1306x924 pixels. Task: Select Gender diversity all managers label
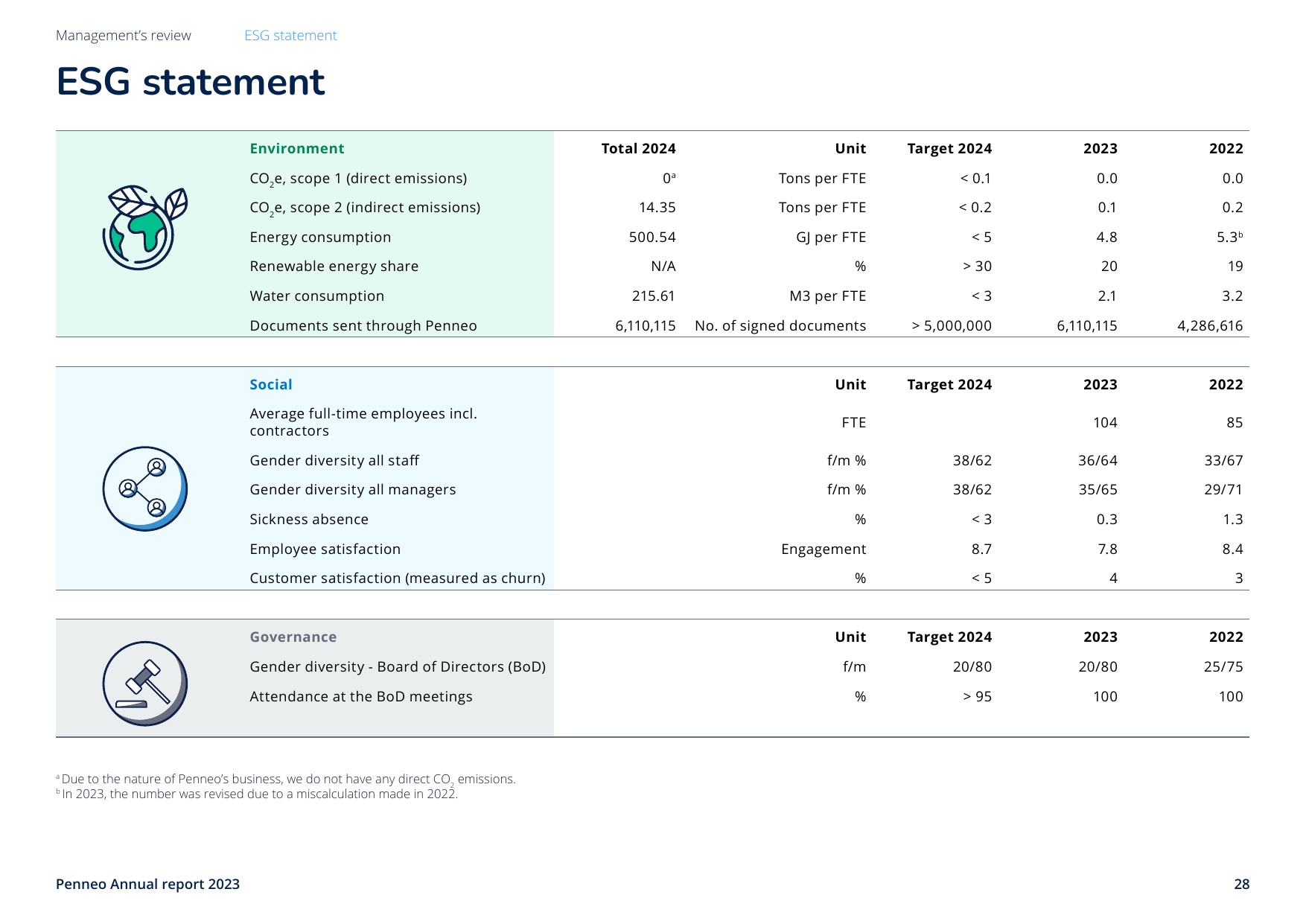pyautogui.click(x=353, y=489)
